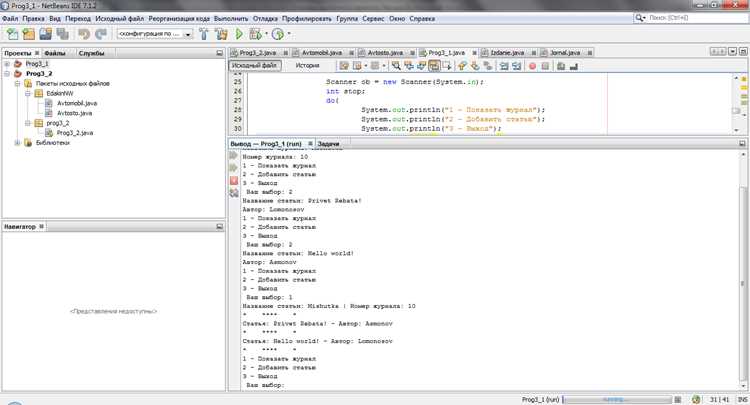Select Prog3_2.java in project tree
Image resolution: width=750 pixels, height=405 pixels.
pos(75,133)
